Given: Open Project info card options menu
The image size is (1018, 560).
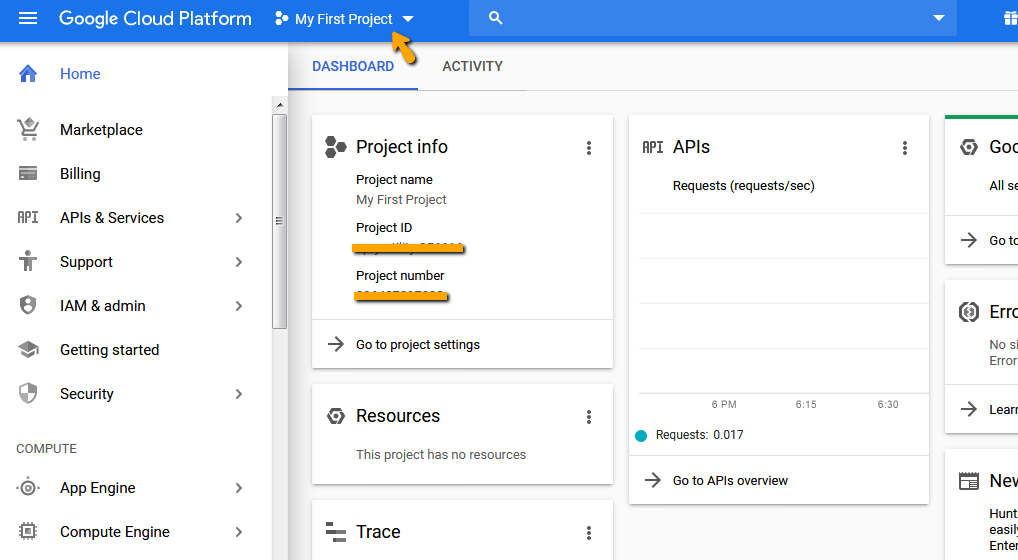Looking at the screenshot, I should tap(589, 148).
